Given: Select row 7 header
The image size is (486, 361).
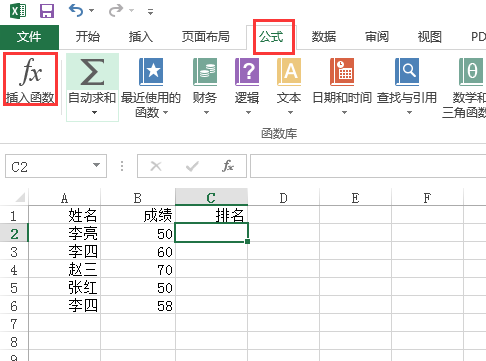Looking at the screenshot, I should (14, 323).
